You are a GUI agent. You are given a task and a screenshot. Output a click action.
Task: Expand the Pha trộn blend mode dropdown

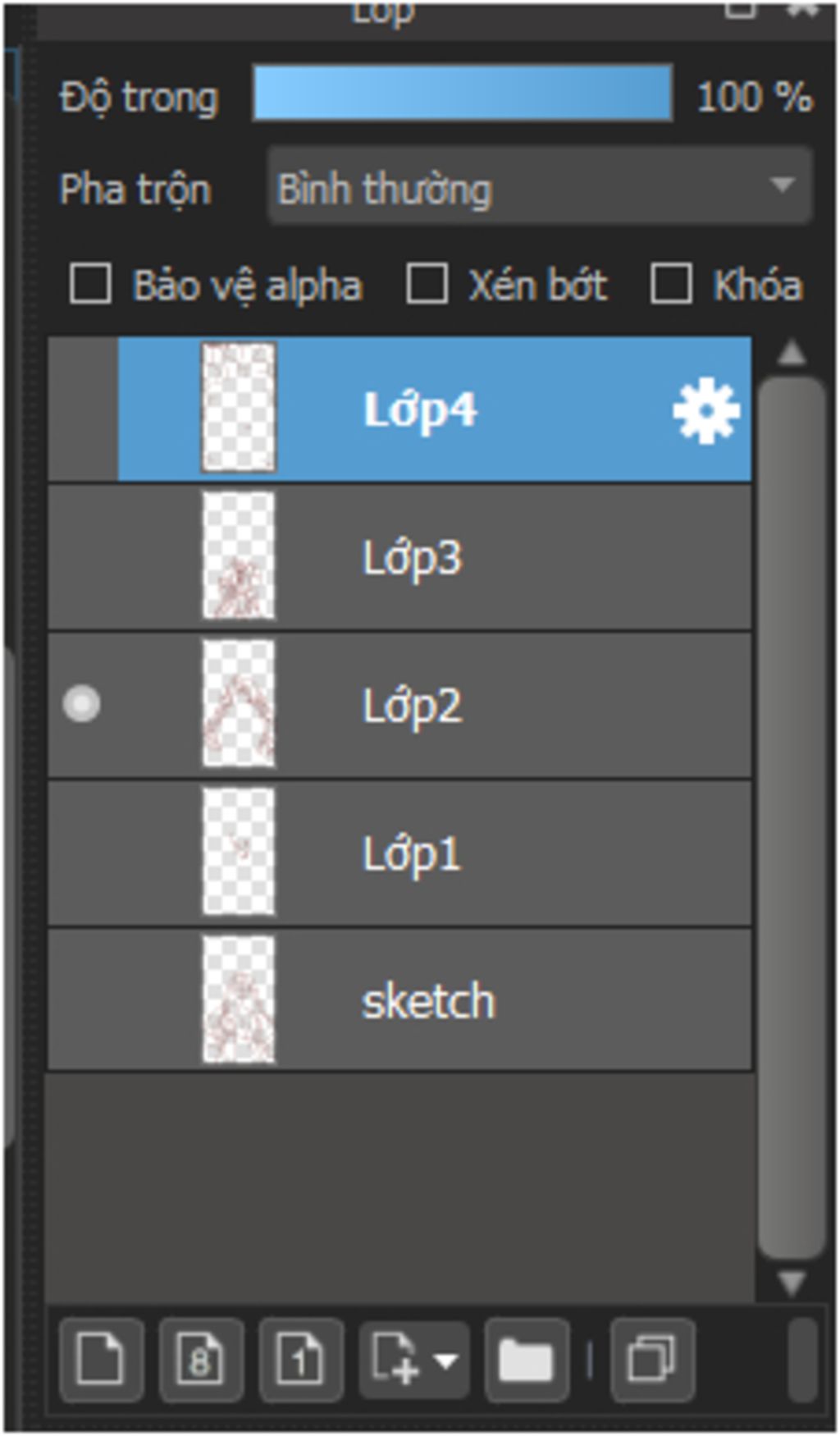point(540,186)
